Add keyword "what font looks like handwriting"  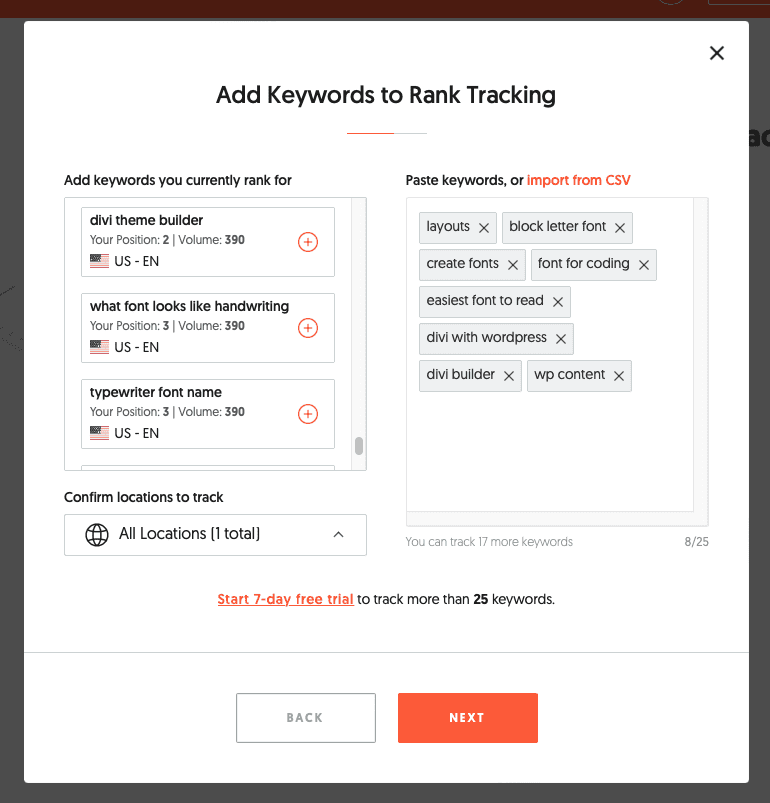point(307,327)
